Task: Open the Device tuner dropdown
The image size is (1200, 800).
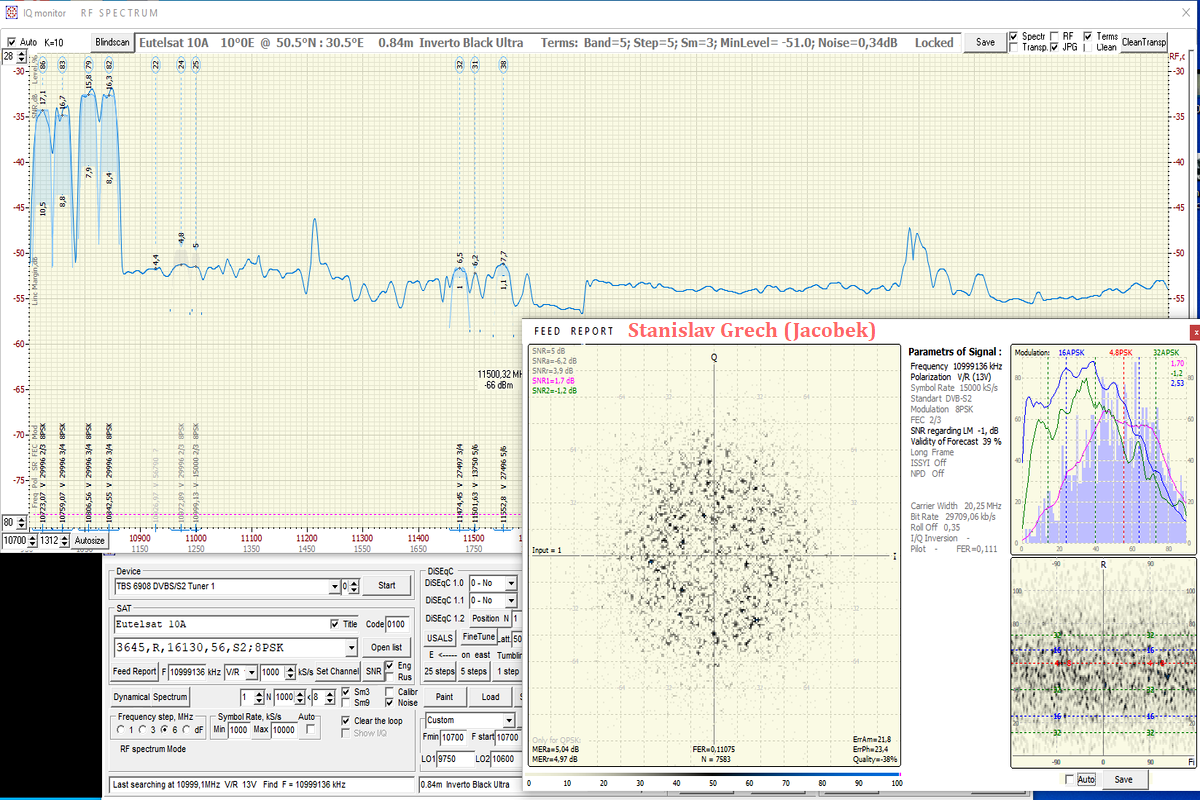Action: (x=334, y=586)
